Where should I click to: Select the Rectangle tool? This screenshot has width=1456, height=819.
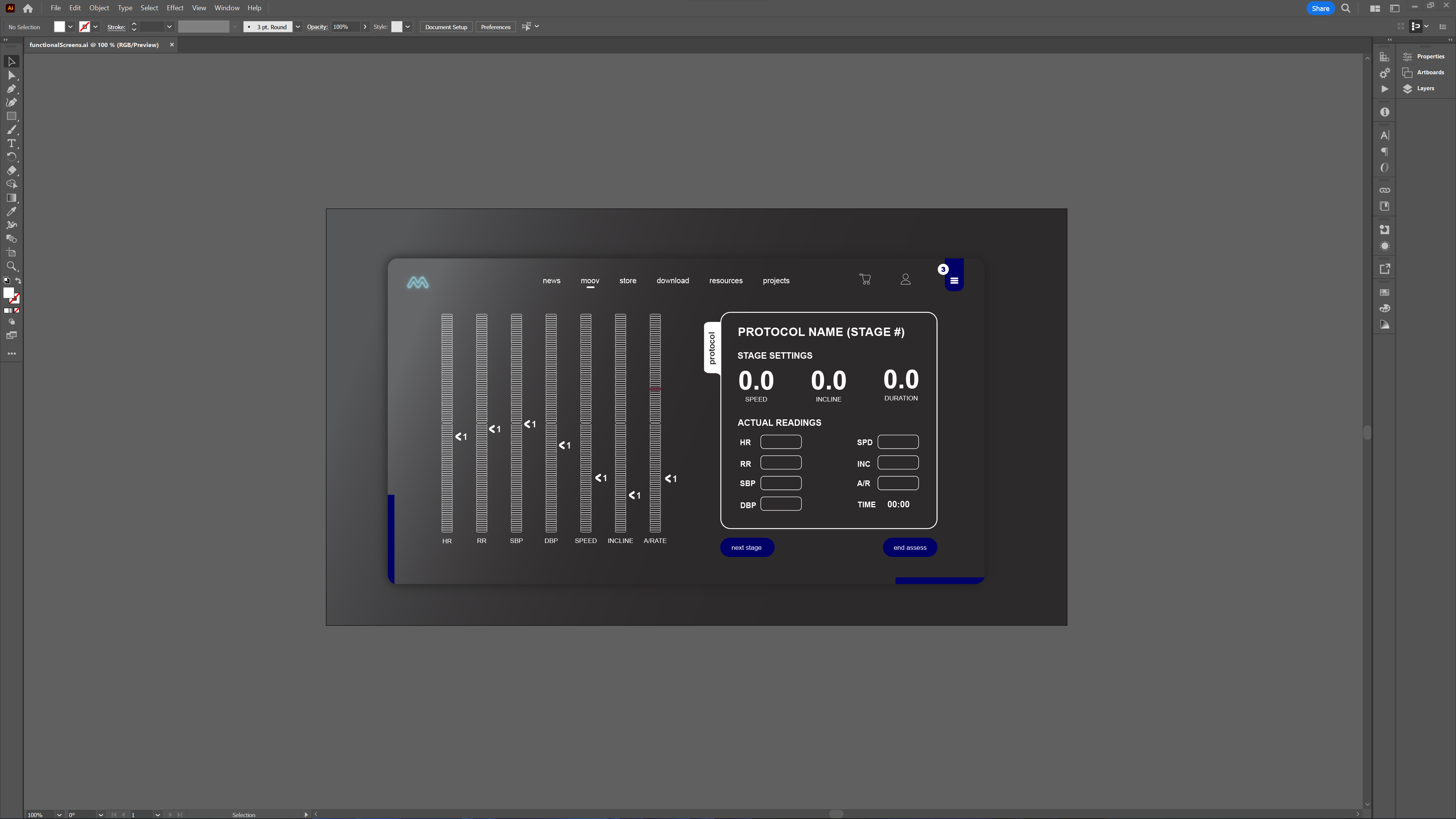(11, 116)
